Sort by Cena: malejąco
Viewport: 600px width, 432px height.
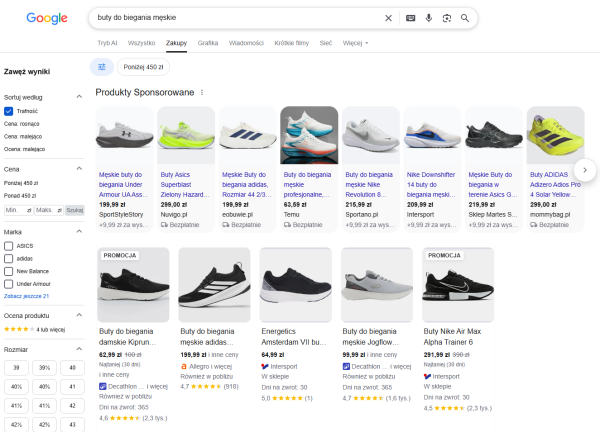point(23,137)
